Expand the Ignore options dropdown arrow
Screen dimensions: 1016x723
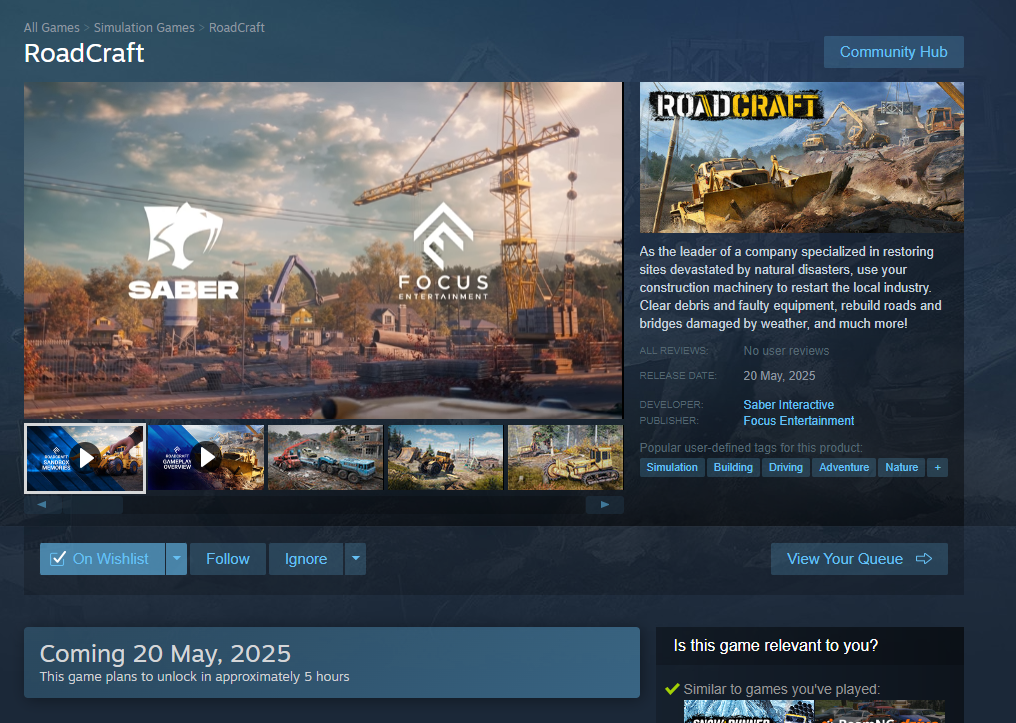coord(355,559)
